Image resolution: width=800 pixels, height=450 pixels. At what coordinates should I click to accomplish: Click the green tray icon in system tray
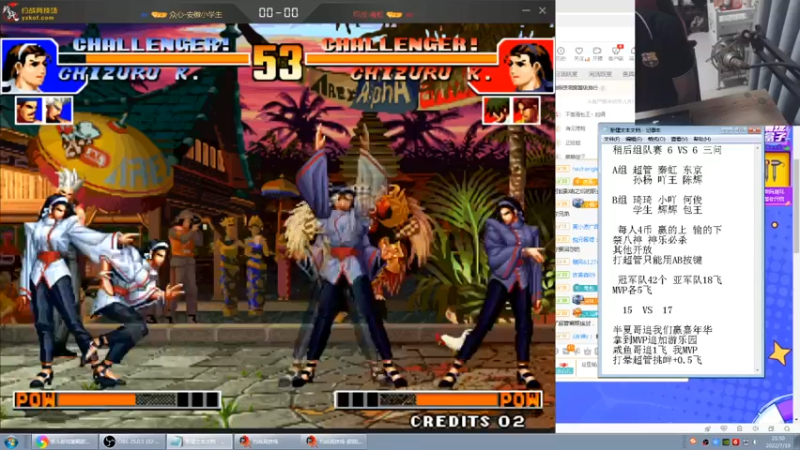[x=726, y=442]
